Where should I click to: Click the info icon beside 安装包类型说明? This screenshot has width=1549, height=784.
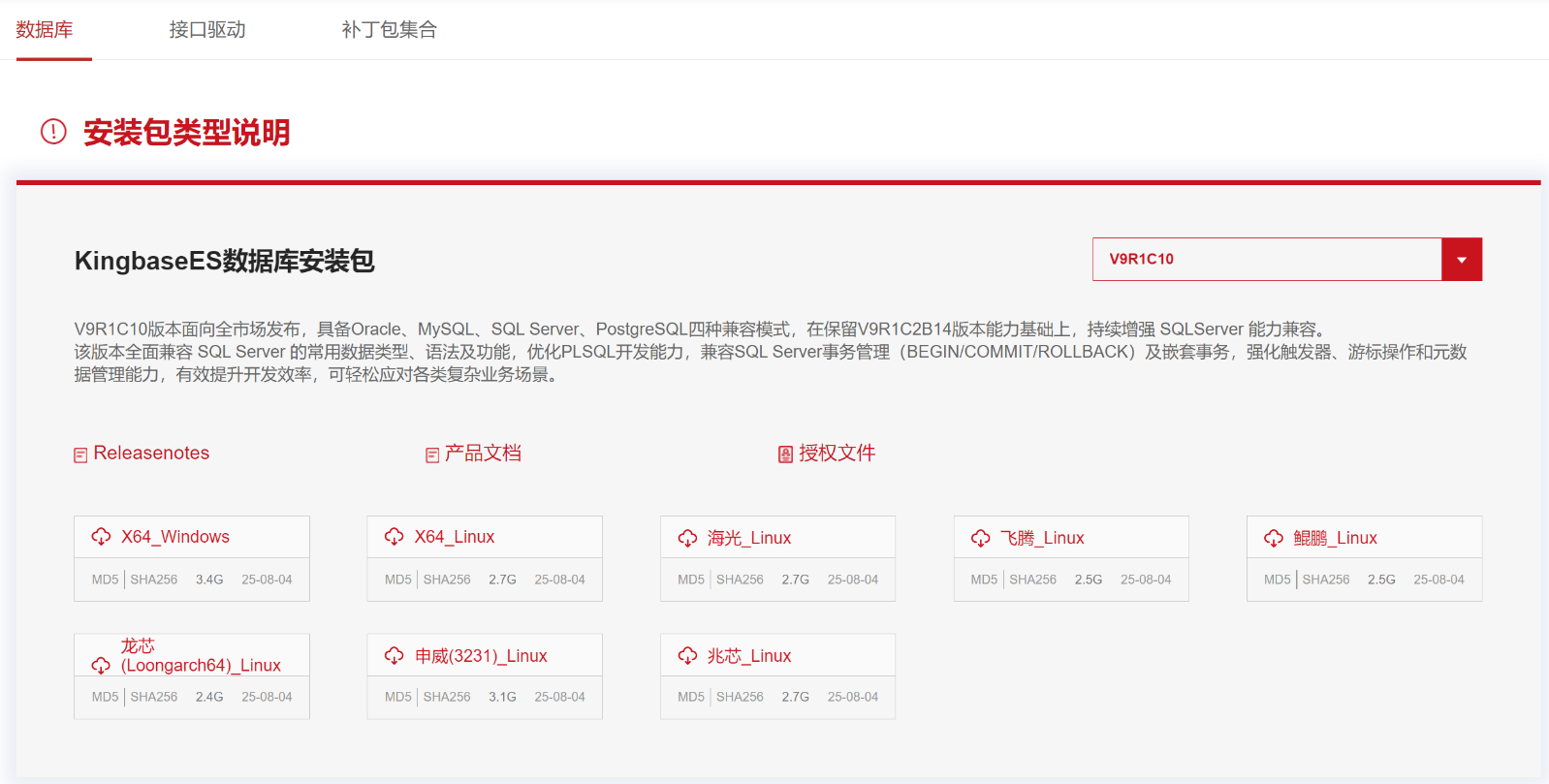click(53, 132)
